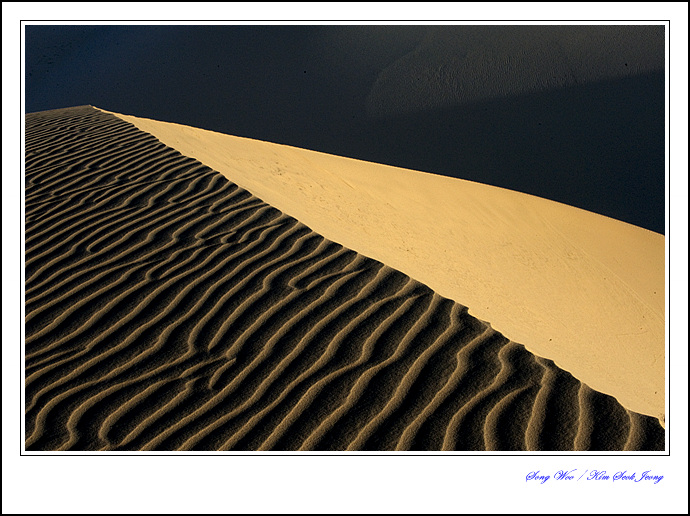Click the bottom-left corner of the photo

pos(28,447)
